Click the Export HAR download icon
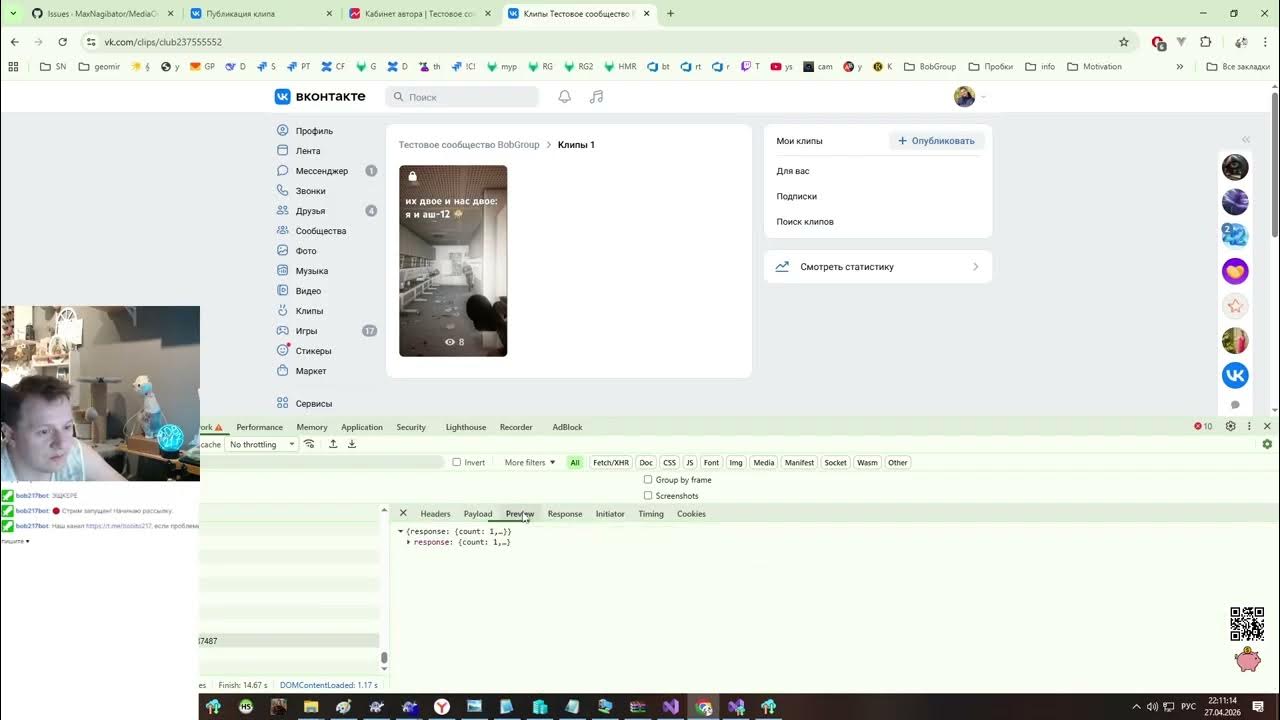The height and width of the screenshot is (720, 1280). point(352,444)
